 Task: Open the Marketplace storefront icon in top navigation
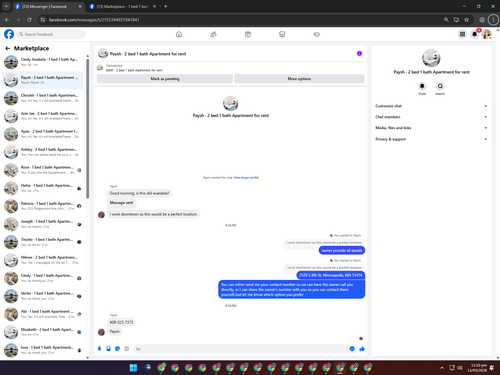pos(282,34)
